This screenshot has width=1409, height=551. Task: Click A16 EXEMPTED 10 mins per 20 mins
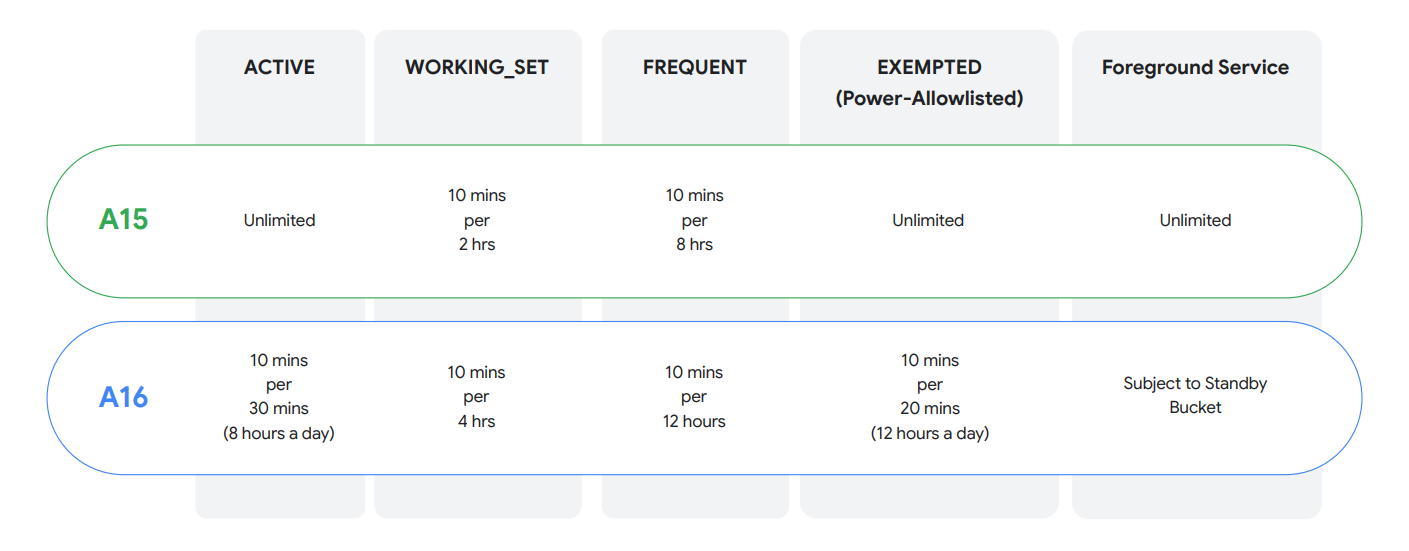(930, 384)
